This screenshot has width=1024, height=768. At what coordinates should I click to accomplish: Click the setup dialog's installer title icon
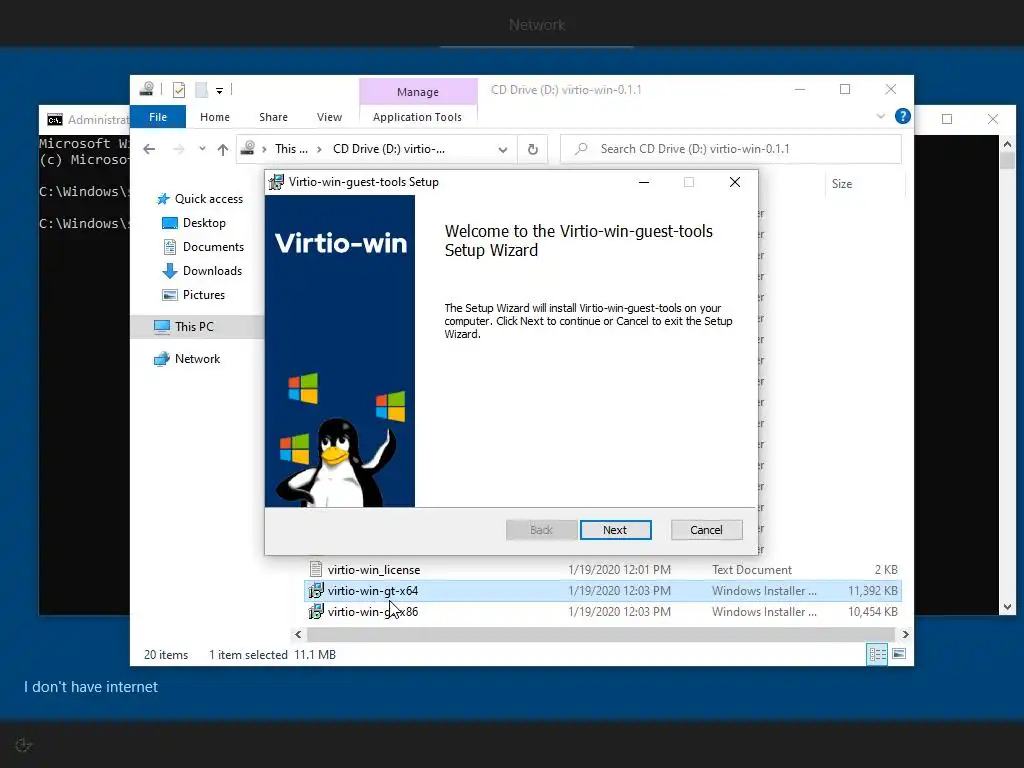point(277,182)
